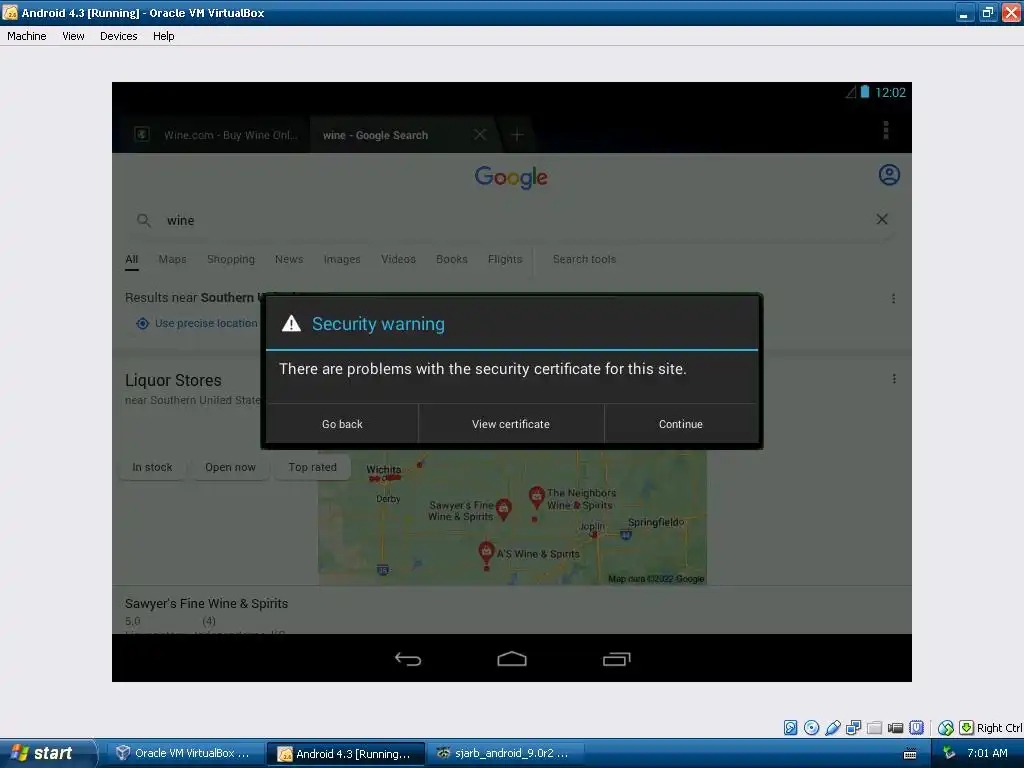The width and height of the screenshot is (1024, 768).
Task: Select the Flights search category
Action: pos(505,259)
